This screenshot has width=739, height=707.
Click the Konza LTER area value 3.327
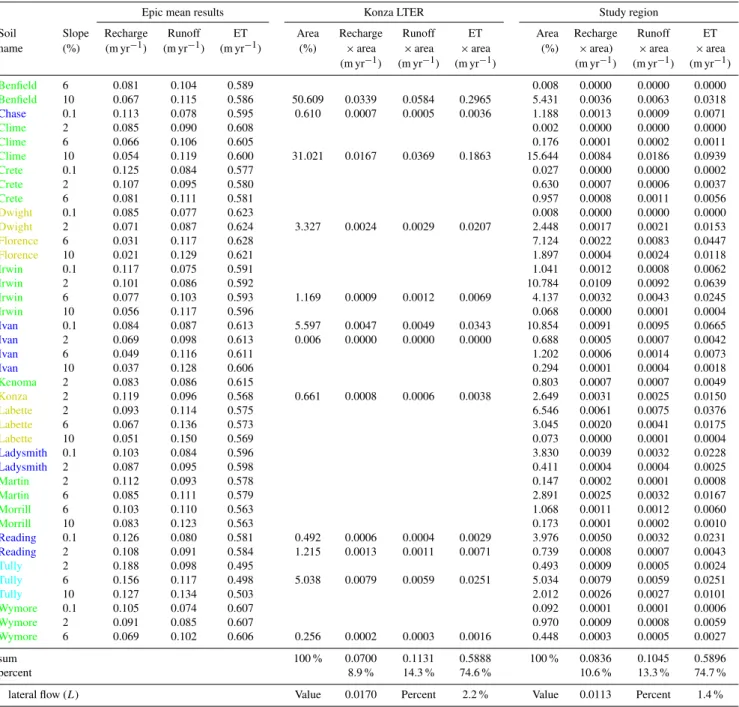click(308, 227)
